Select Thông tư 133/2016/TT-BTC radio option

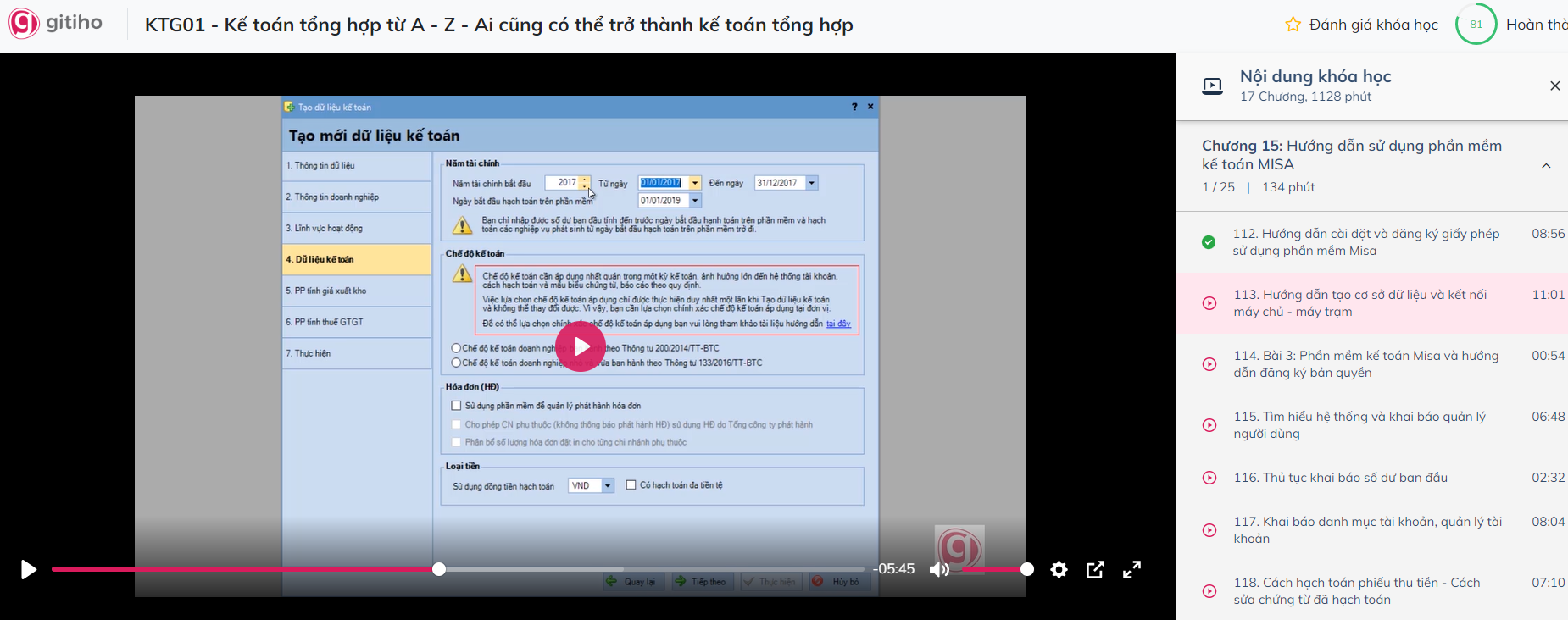tap(456, 363)
